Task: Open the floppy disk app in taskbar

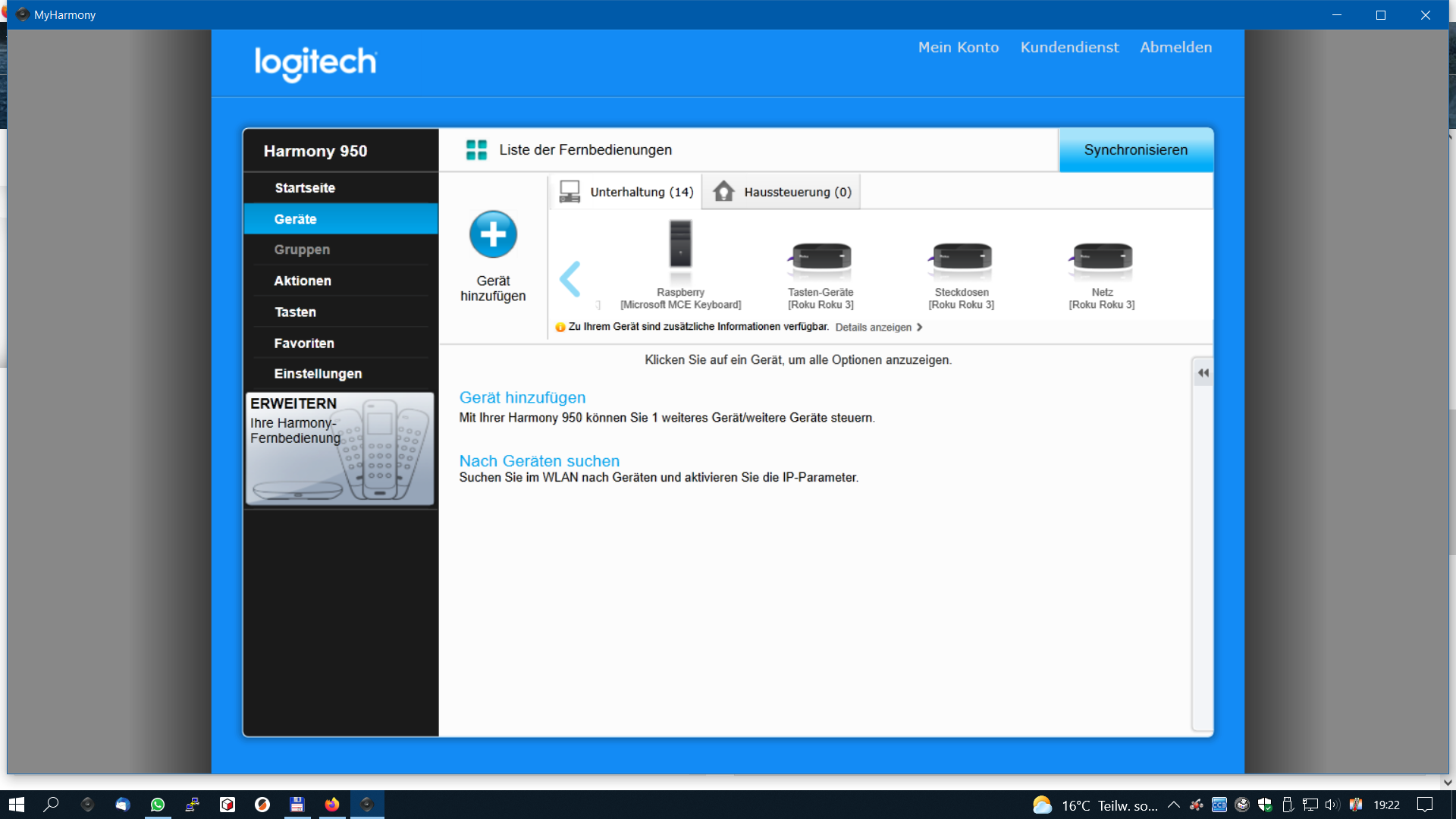Action: [297, 805]
